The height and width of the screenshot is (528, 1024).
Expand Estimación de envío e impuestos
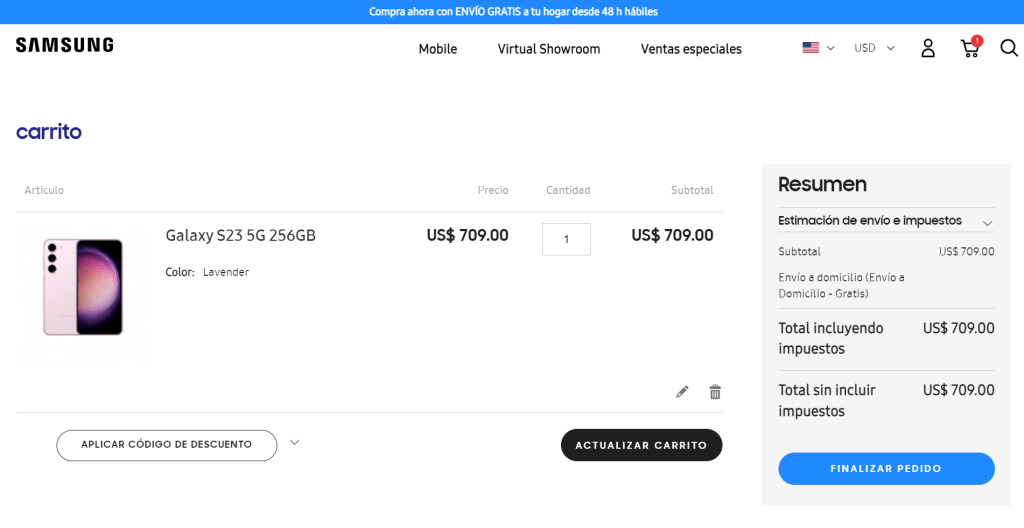[886, 221]
